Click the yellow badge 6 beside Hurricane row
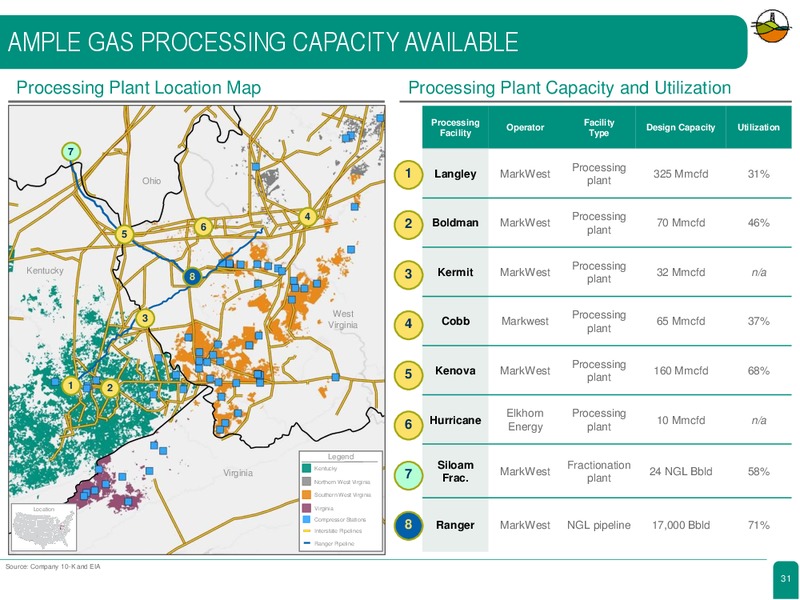The height and width of the screenshot is (600, 800). tap(408, 424)
